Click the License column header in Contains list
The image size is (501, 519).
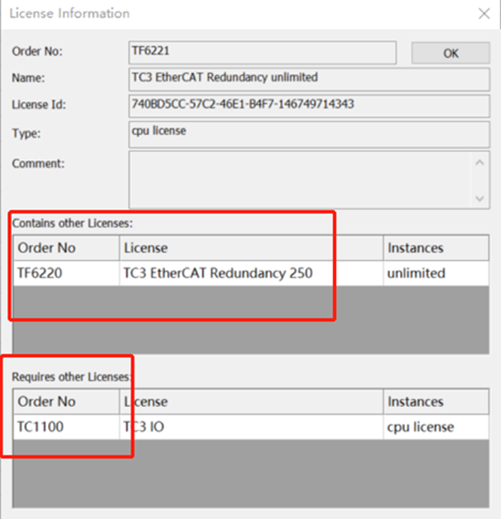[x=251, y=248]
